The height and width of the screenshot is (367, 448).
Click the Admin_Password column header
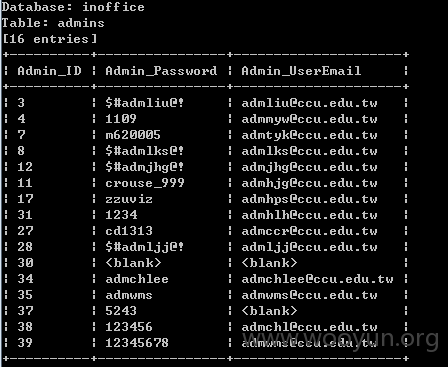click(x=161, y=71)
